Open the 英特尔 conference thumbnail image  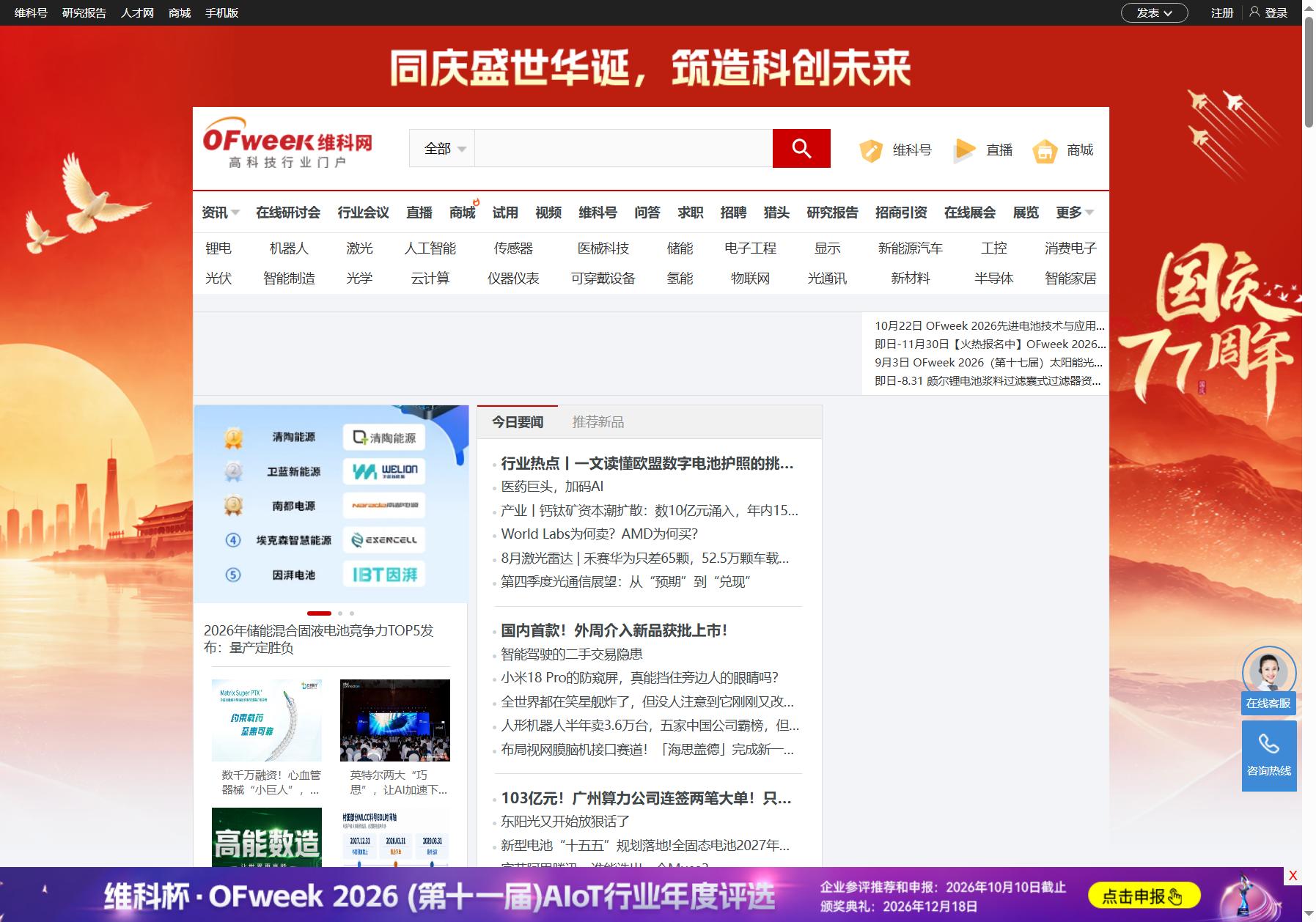tap(395, 720)
